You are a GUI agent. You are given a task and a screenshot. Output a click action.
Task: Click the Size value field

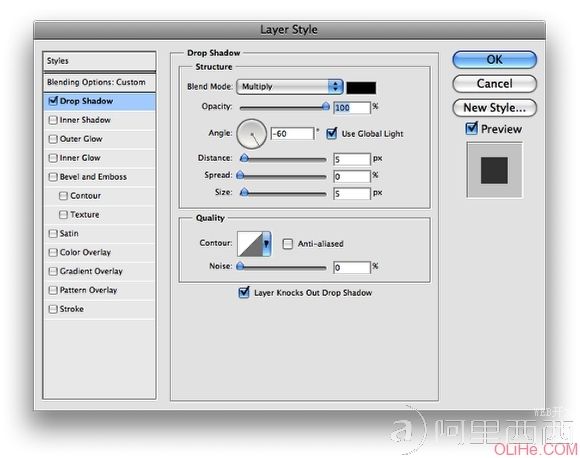pyautogui.click(x=351, y=193)
